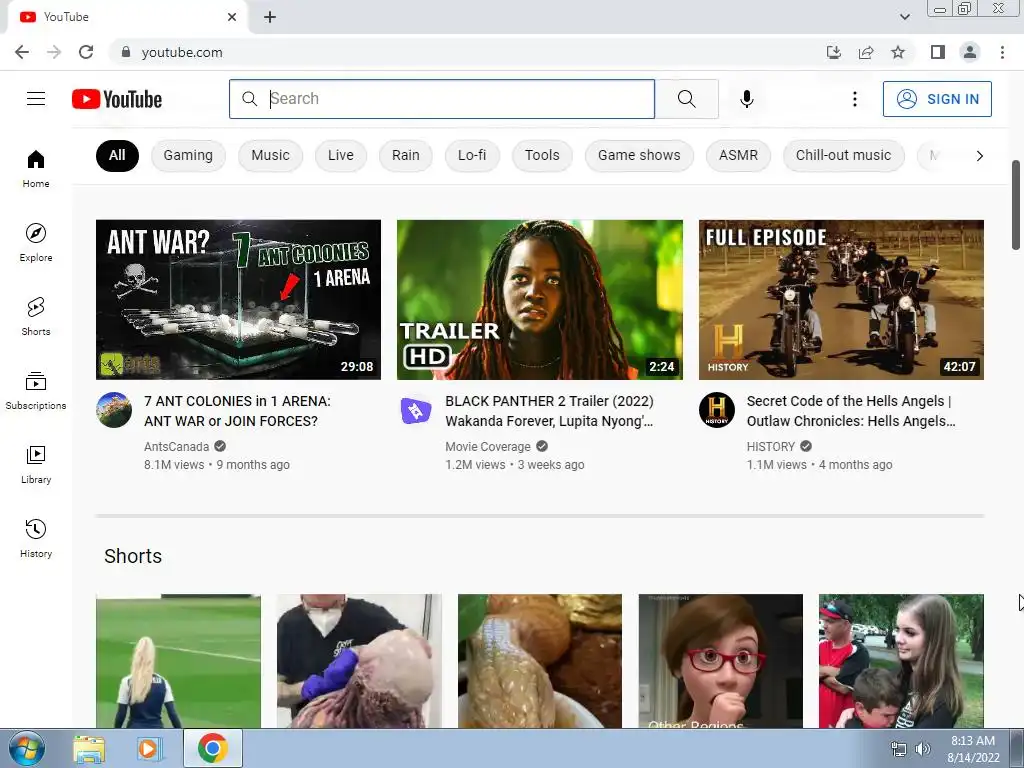Image resolution: width=1024 pixels, height=768 pixels.
Task: Open Chrome's three-dot menu
Action: 1002,52
